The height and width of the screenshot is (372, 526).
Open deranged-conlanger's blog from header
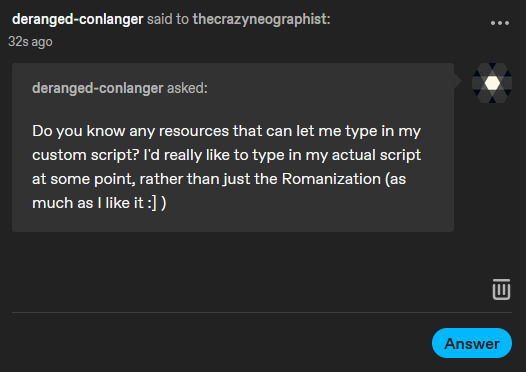point(77,19)
